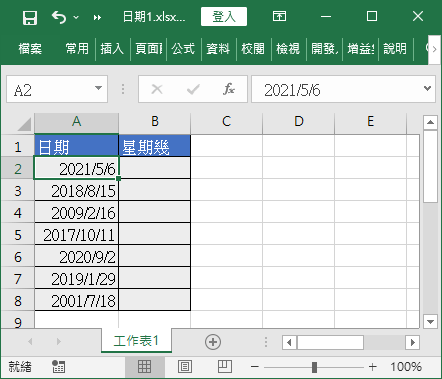Select the cell containing 2020/9/2
The width and height of the screenshot is (442, 379).
click(76, 256)
